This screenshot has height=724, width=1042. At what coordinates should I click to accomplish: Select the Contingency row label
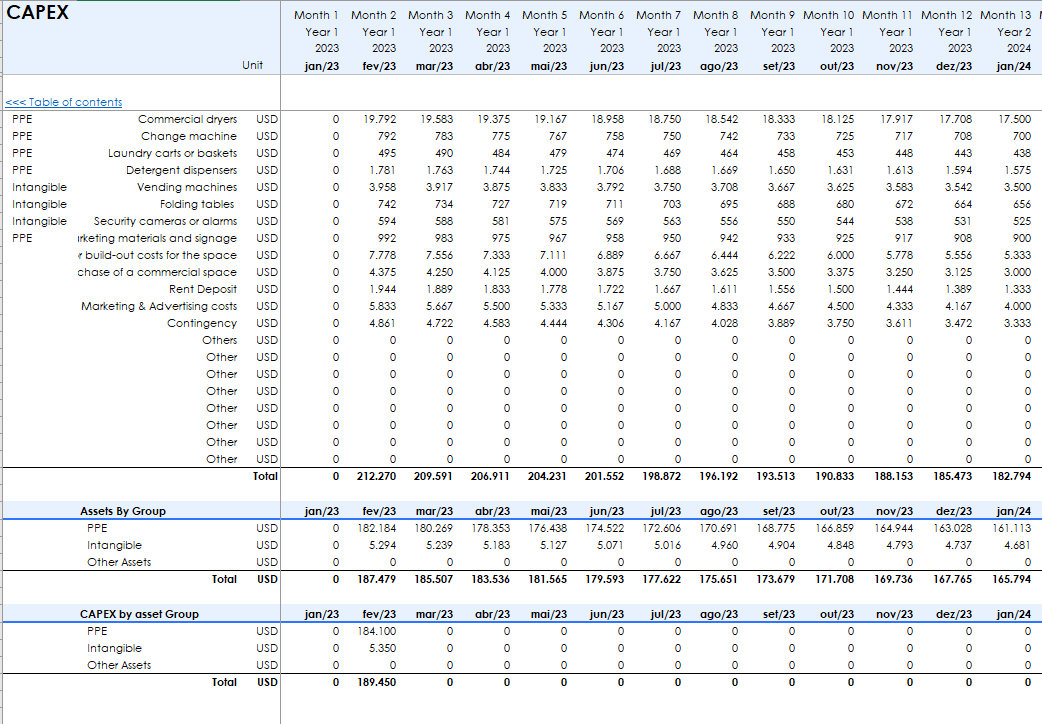pyautogui.click(x=201, y=323)
